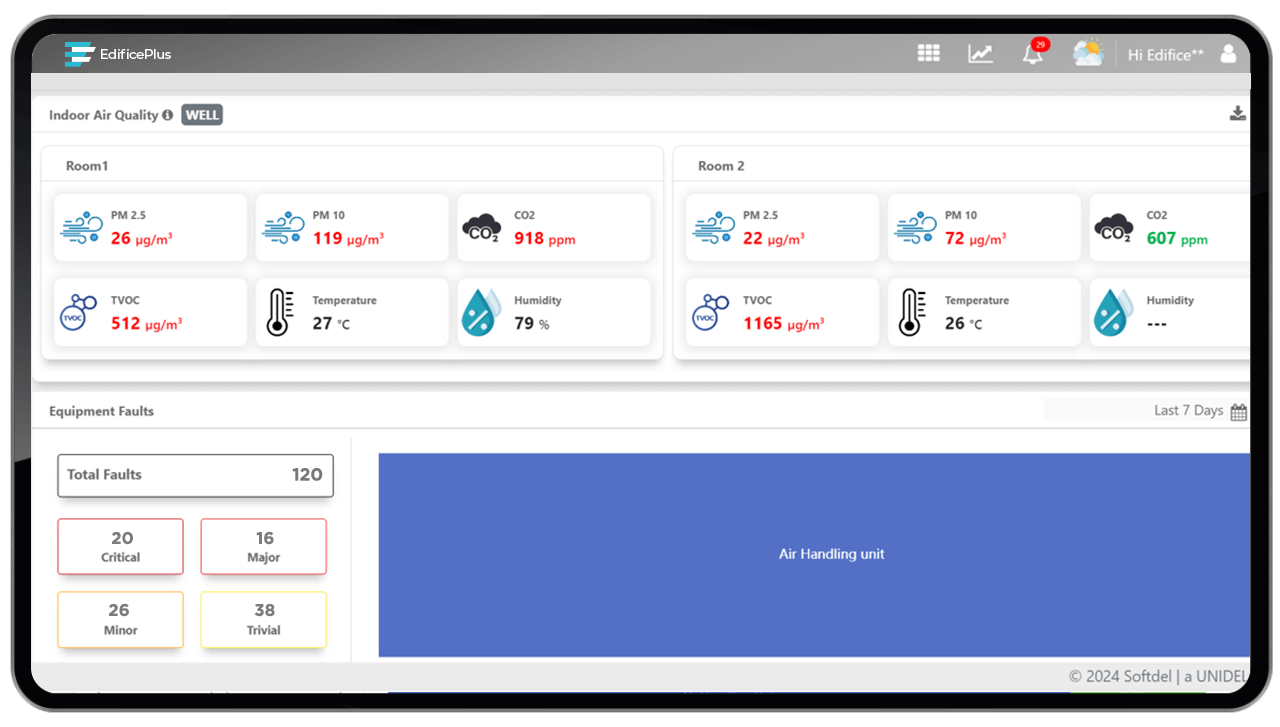This screenshot has width=1280, height=727.
Task: Download the Indoor Air Quality report
Action: tap(1238, 113)
